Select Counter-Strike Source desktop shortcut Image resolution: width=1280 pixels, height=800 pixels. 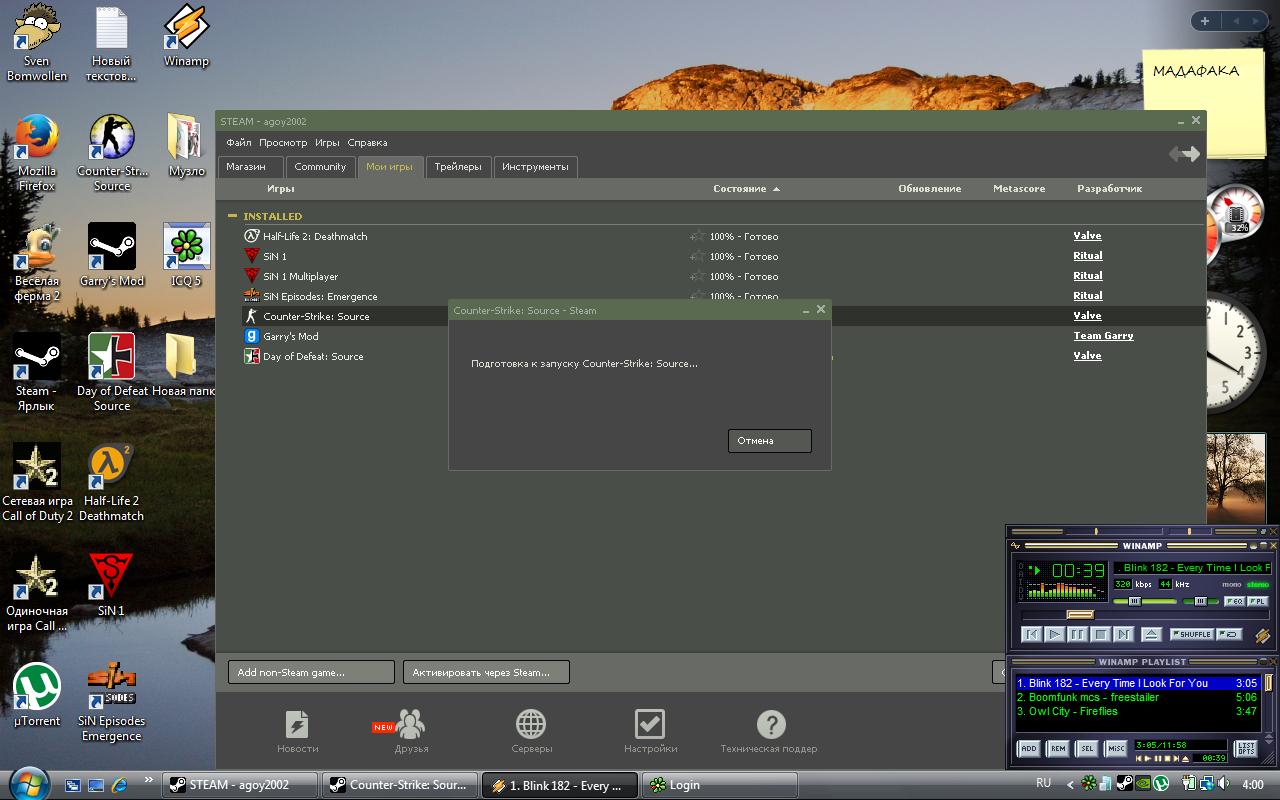coord(112,152)
